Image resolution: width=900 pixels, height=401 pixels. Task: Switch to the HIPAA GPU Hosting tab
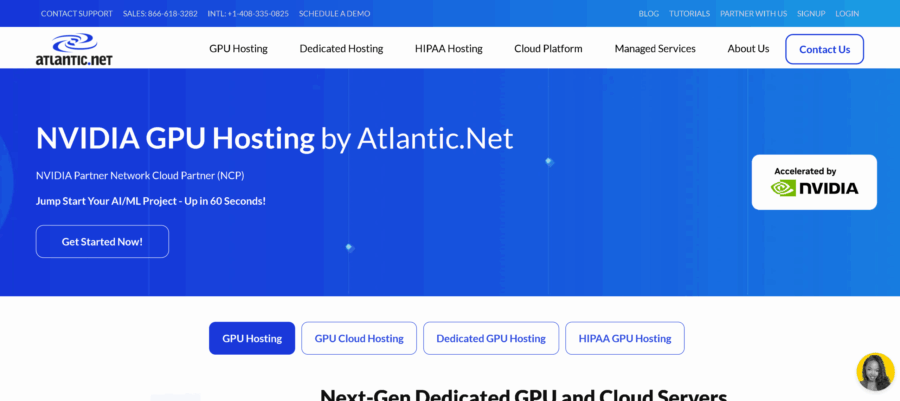(x=624, y=338)
